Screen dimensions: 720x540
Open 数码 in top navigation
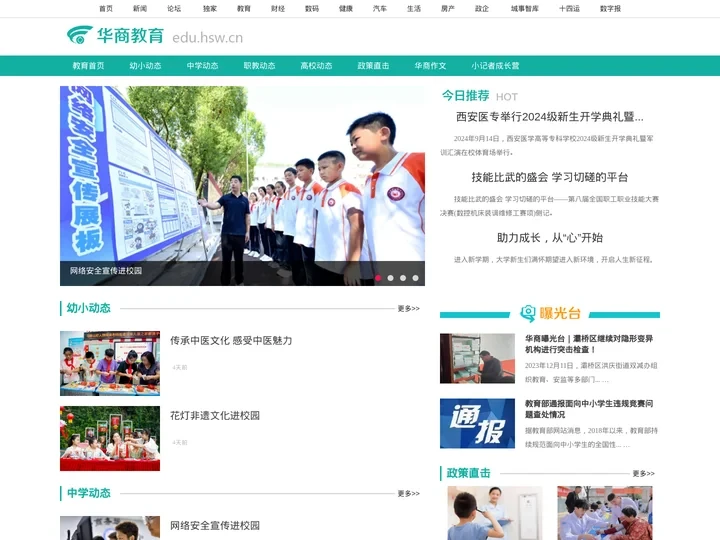click(x=312, y=9)
